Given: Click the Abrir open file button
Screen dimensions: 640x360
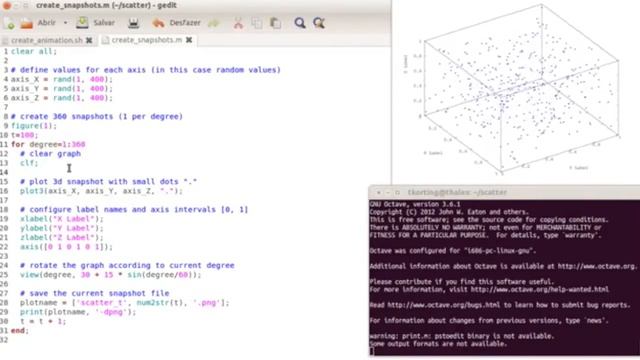Looking at the screenshot, I should (39, 23).
